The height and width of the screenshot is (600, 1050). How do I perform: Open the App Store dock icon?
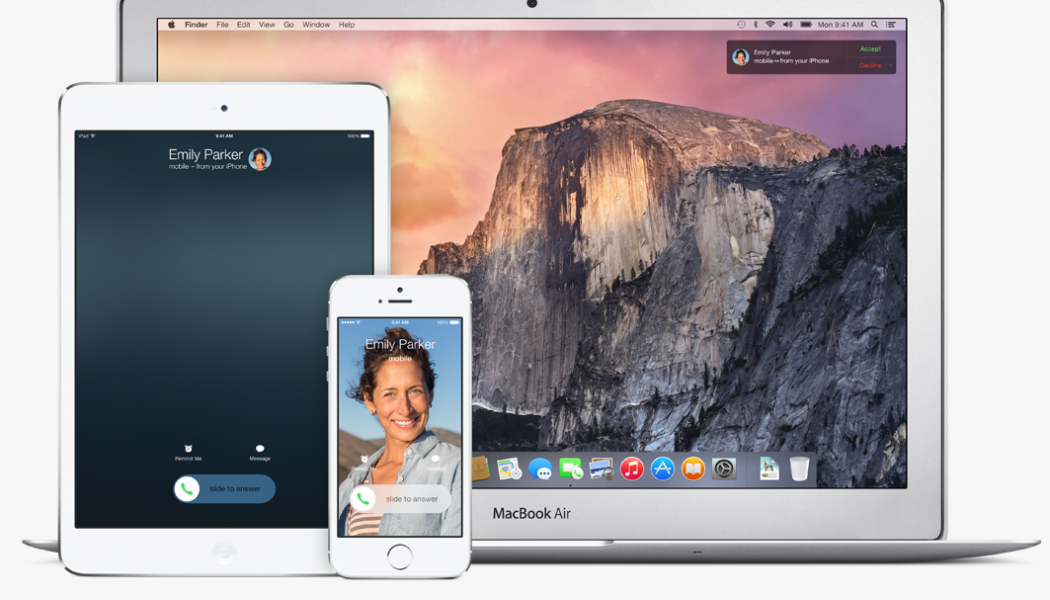[x=662, y=468]
